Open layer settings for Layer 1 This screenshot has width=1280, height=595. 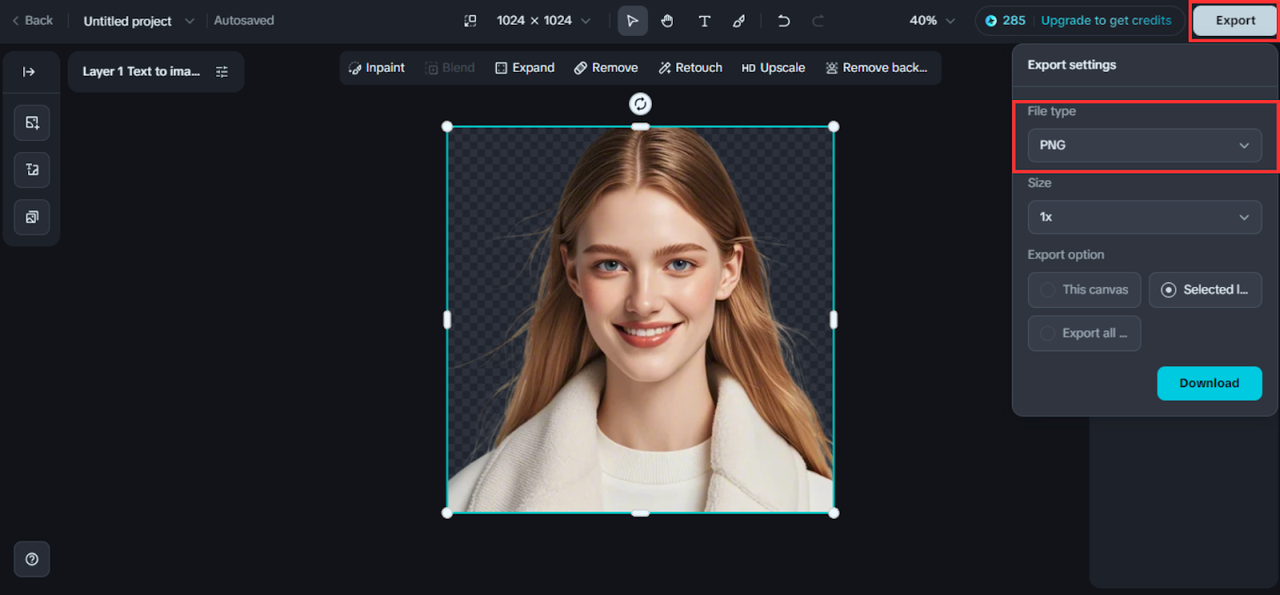(222, 72)
